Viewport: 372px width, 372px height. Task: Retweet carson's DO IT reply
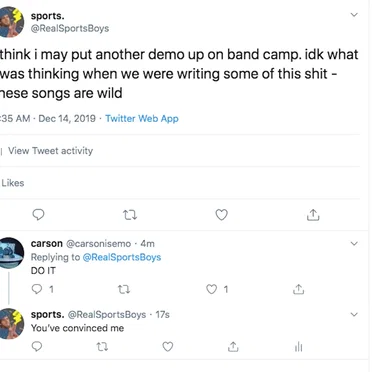[x=124, y=289]
